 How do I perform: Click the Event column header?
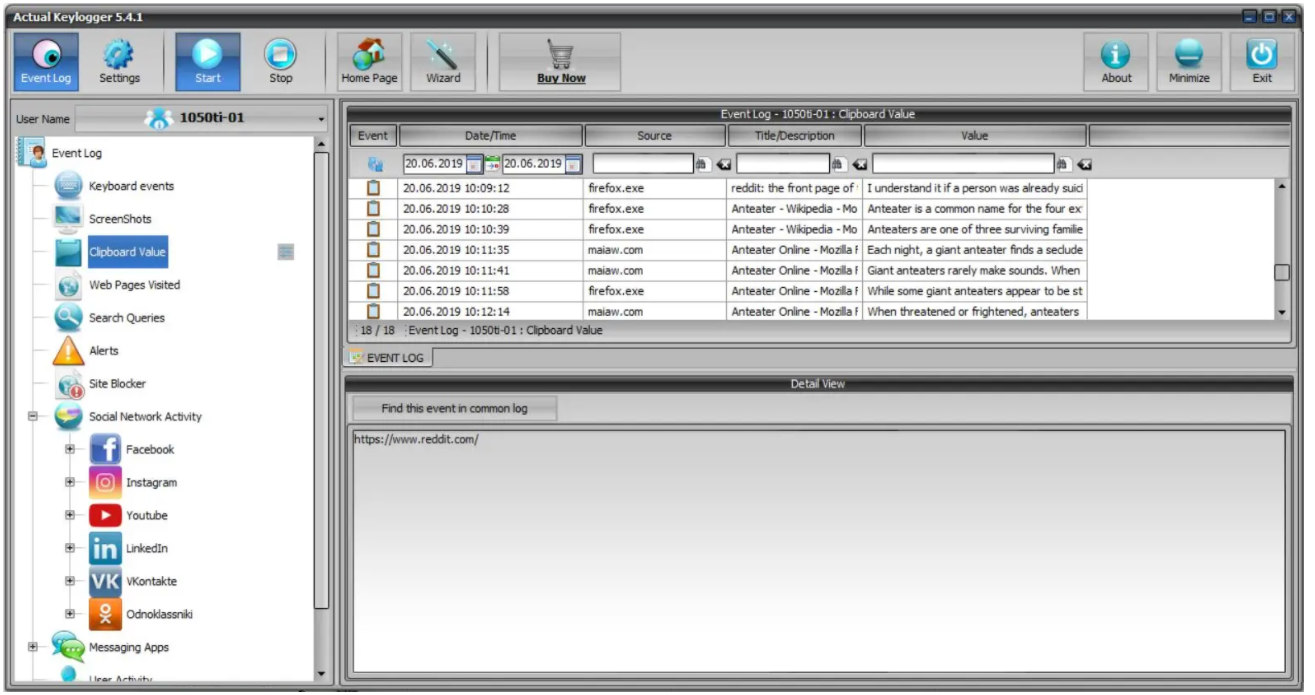(373, 136)
